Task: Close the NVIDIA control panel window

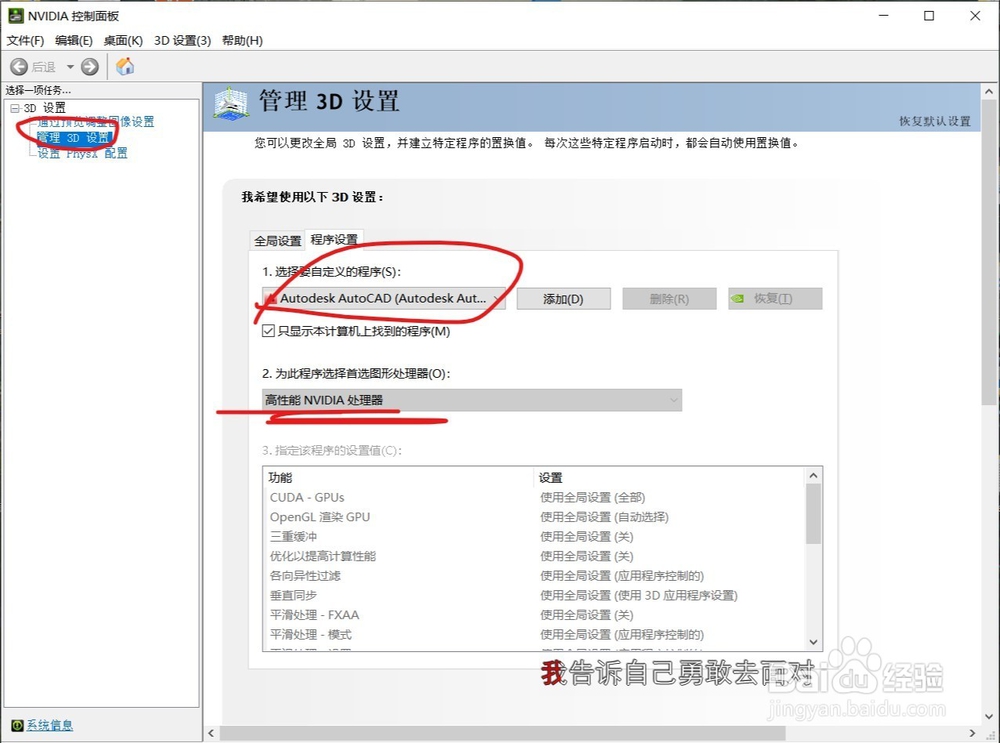Action: [975, 15]
